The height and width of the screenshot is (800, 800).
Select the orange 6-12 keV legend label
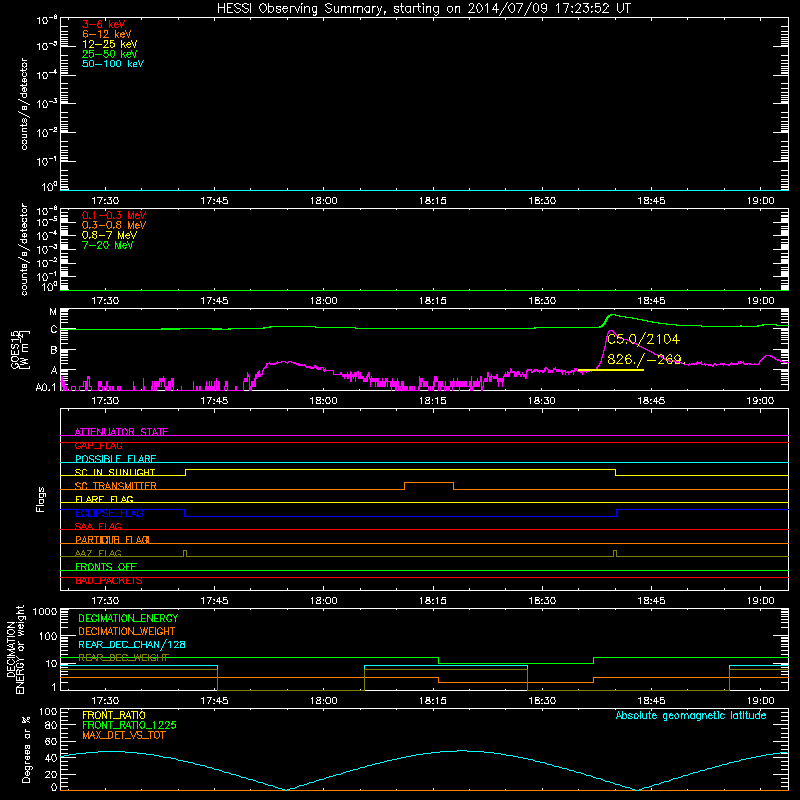107,34
